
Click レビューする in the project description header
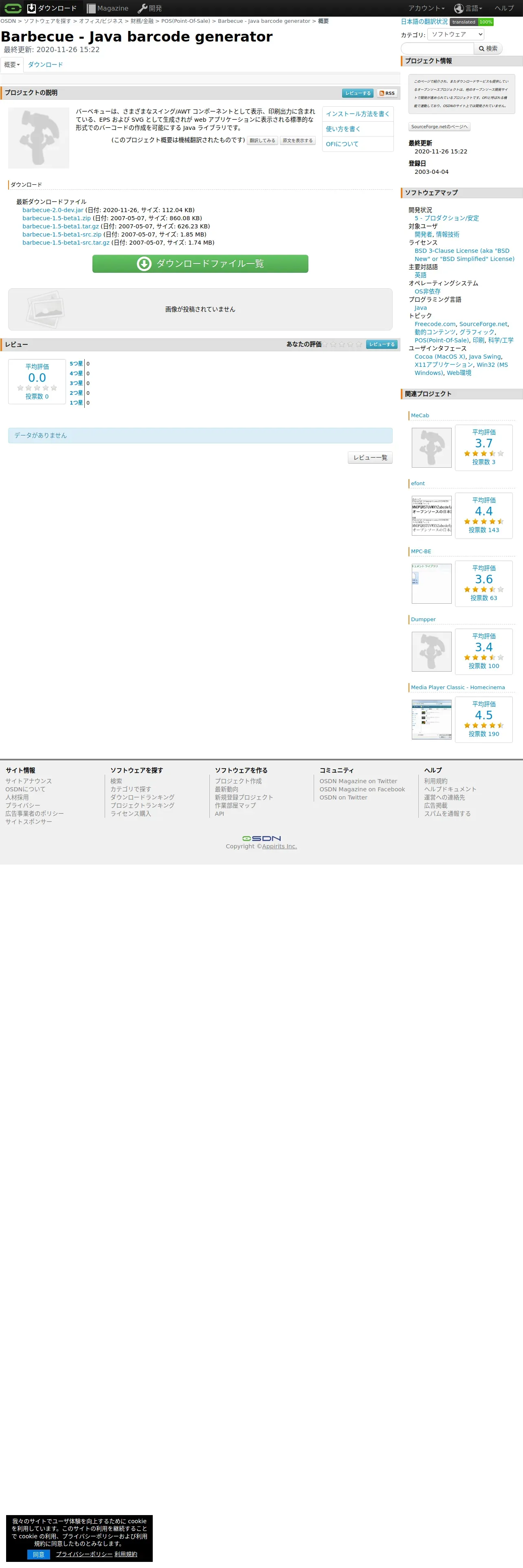coord(357,93)
